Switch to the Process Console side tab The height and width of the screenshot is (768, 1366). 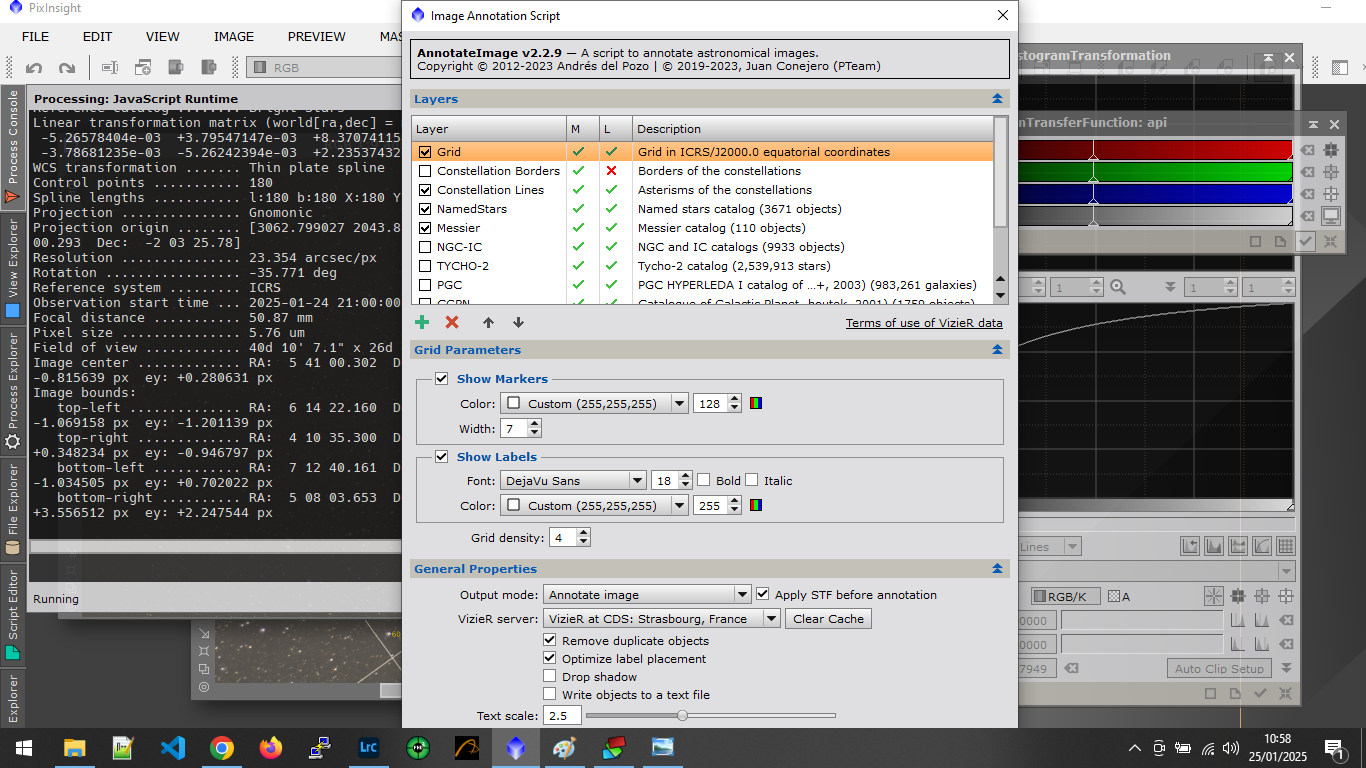click(13, 146)
